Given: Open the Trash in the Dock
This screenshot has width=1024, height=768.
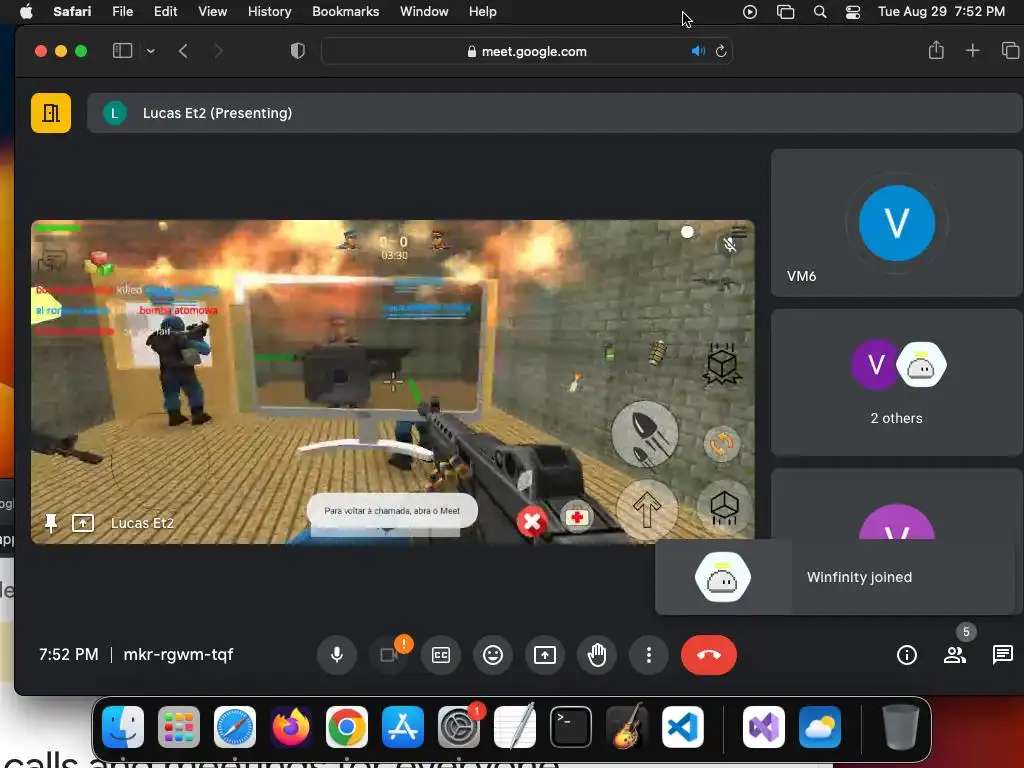Looking at the screenshot, I should coord(901,727).
